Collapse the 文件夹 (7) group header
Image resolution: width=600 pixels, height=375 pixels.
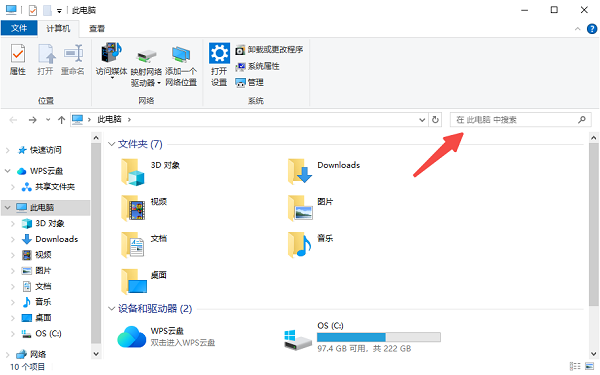[111, 144]
